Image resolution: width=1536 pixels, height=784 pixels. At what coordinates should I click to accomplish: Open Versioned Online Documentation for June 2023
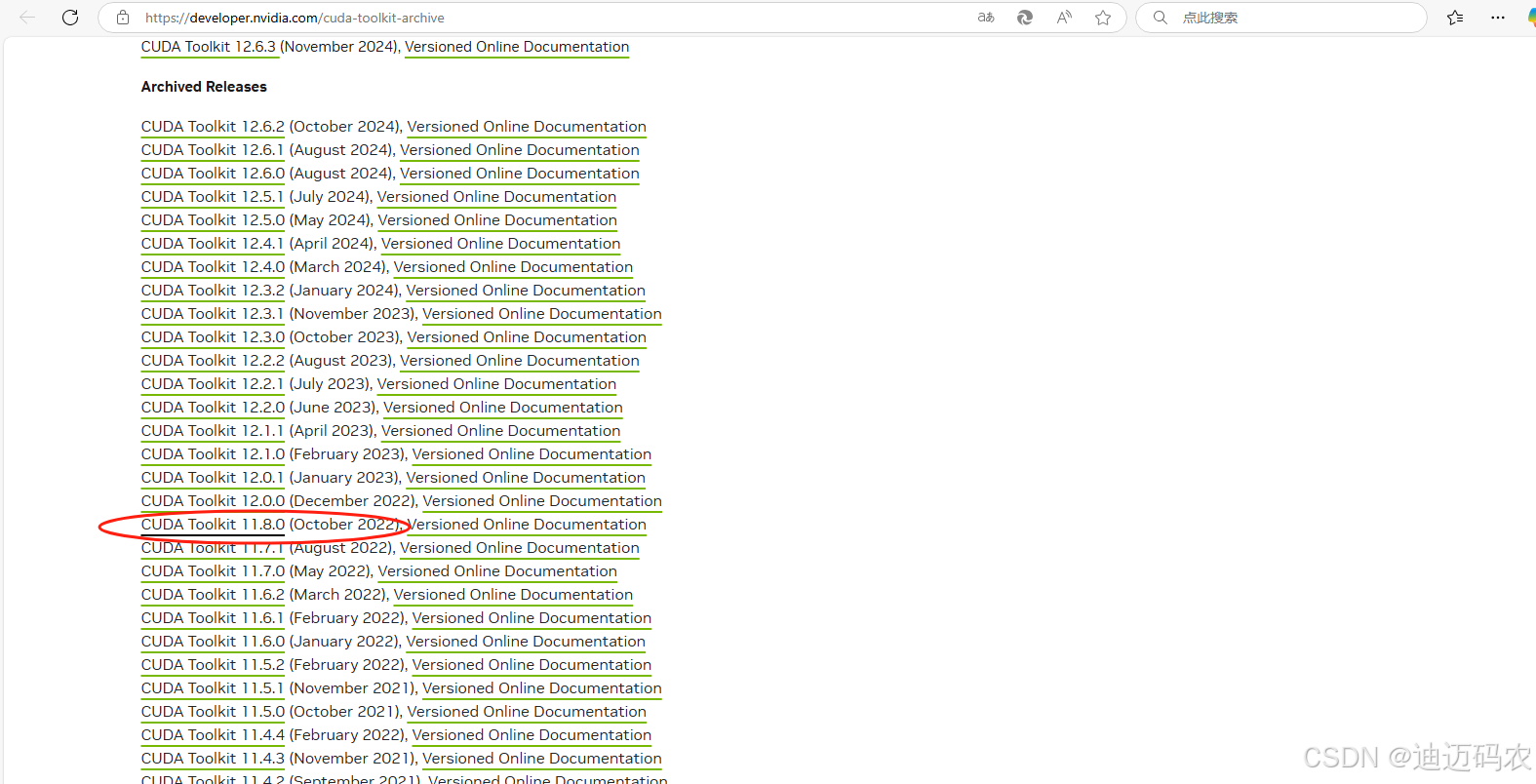tap(503, 408)
